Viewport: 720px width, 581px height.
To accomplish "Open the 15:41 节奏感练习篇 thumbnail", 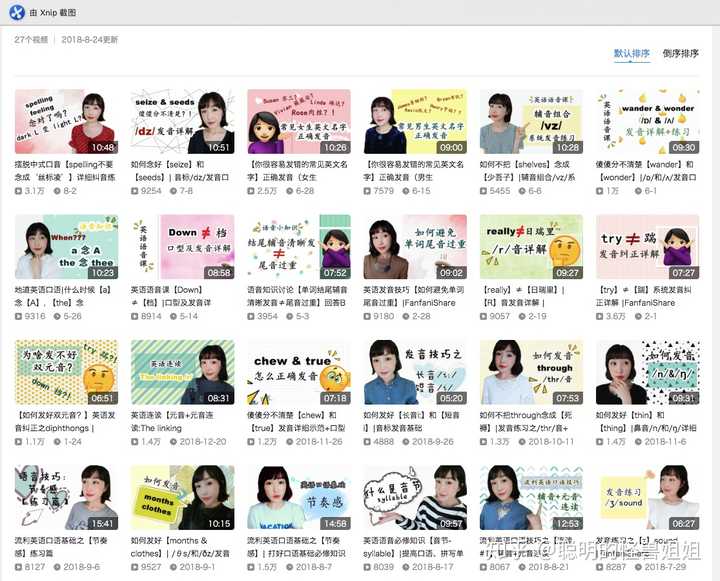I will [x=66, y=498].
